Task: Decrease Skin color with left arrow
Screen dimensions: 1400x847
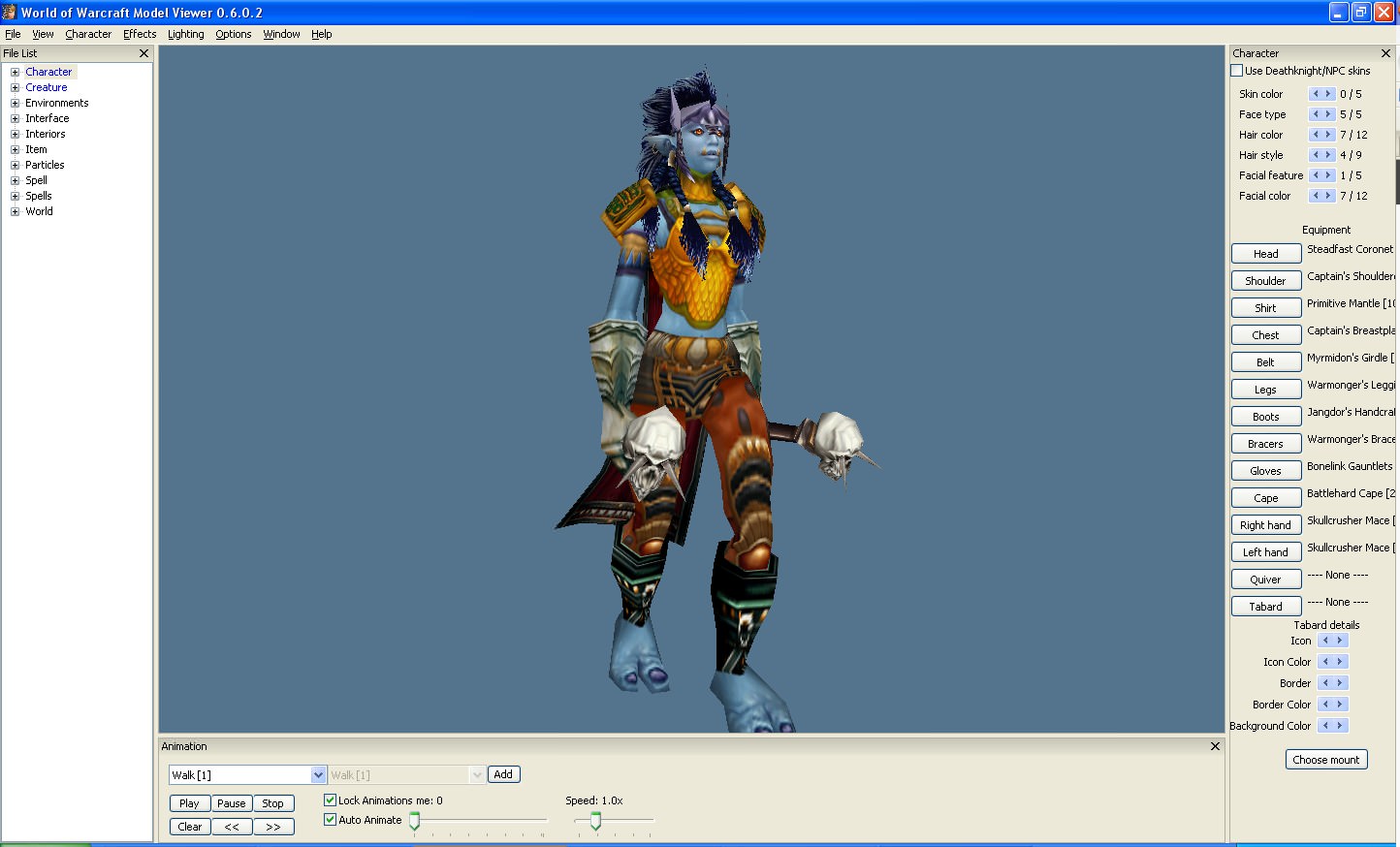Action: pyautogui.click(x=1316, y=94)
